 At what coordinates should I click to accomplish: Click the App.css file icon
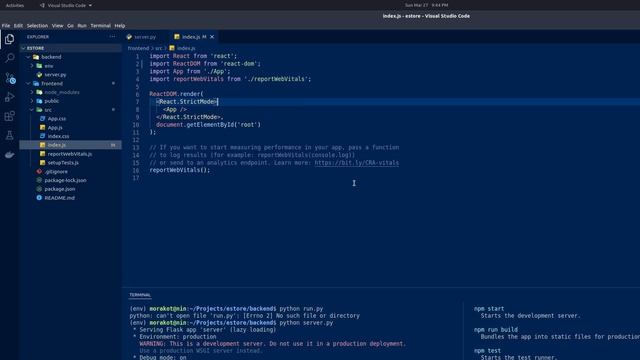(x=42, y=118)
